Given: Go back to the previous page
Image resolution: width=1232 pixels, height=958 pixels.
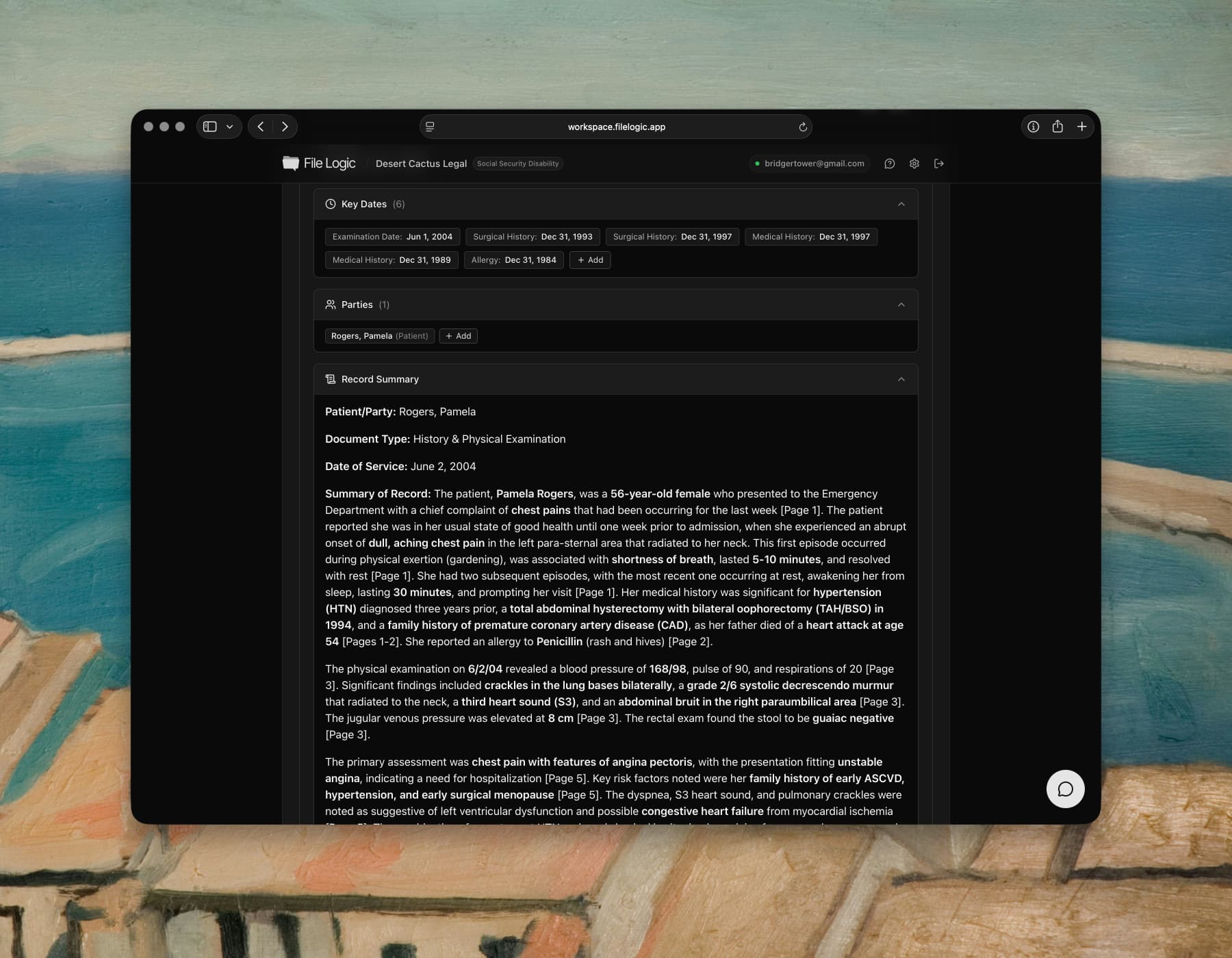Looking at the screenshot, I should pyautogui.click(x=261, y=127).
